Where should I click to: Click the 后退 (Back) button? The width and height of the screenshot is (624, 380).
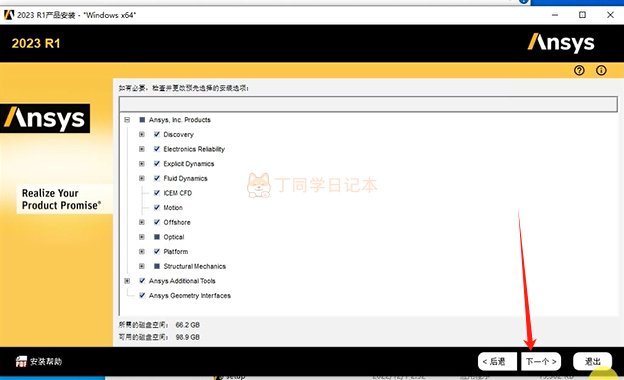tap(497, 361)
